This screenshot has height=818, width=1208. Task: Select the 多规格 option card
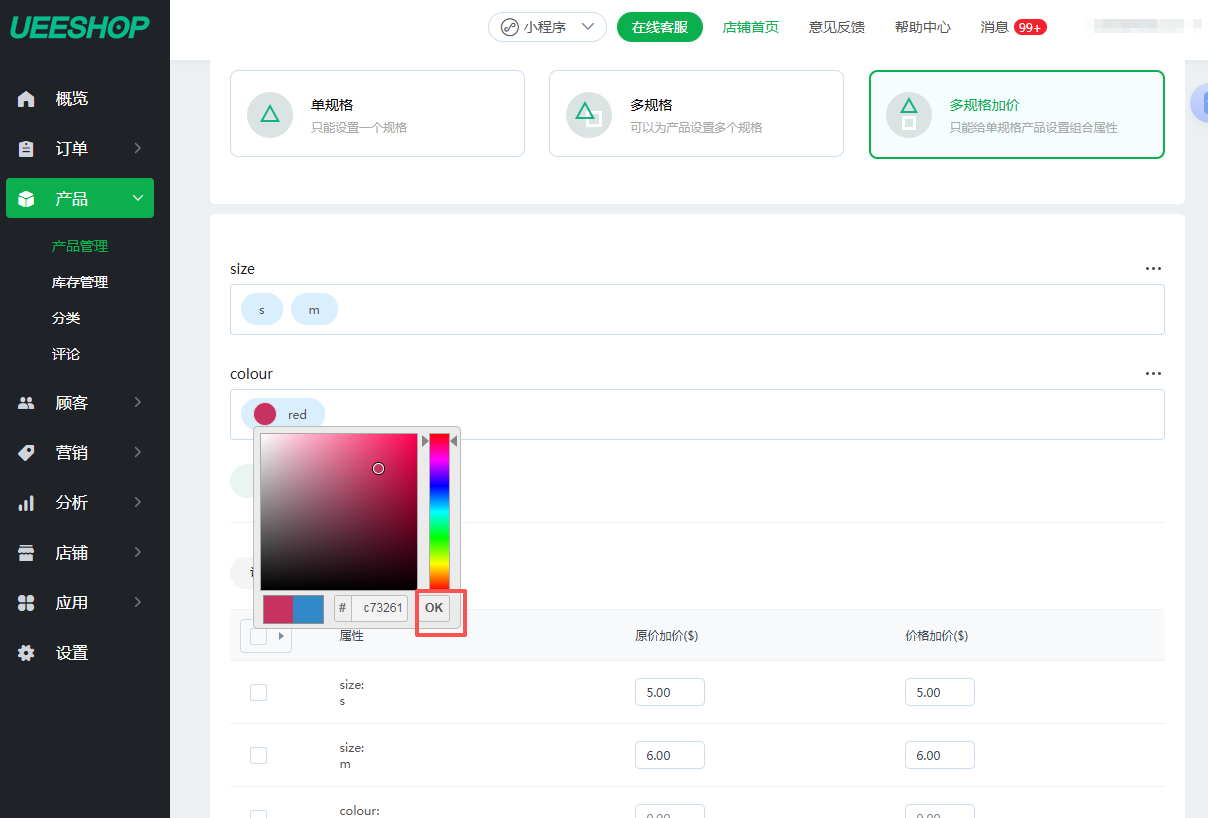point(695,114)
